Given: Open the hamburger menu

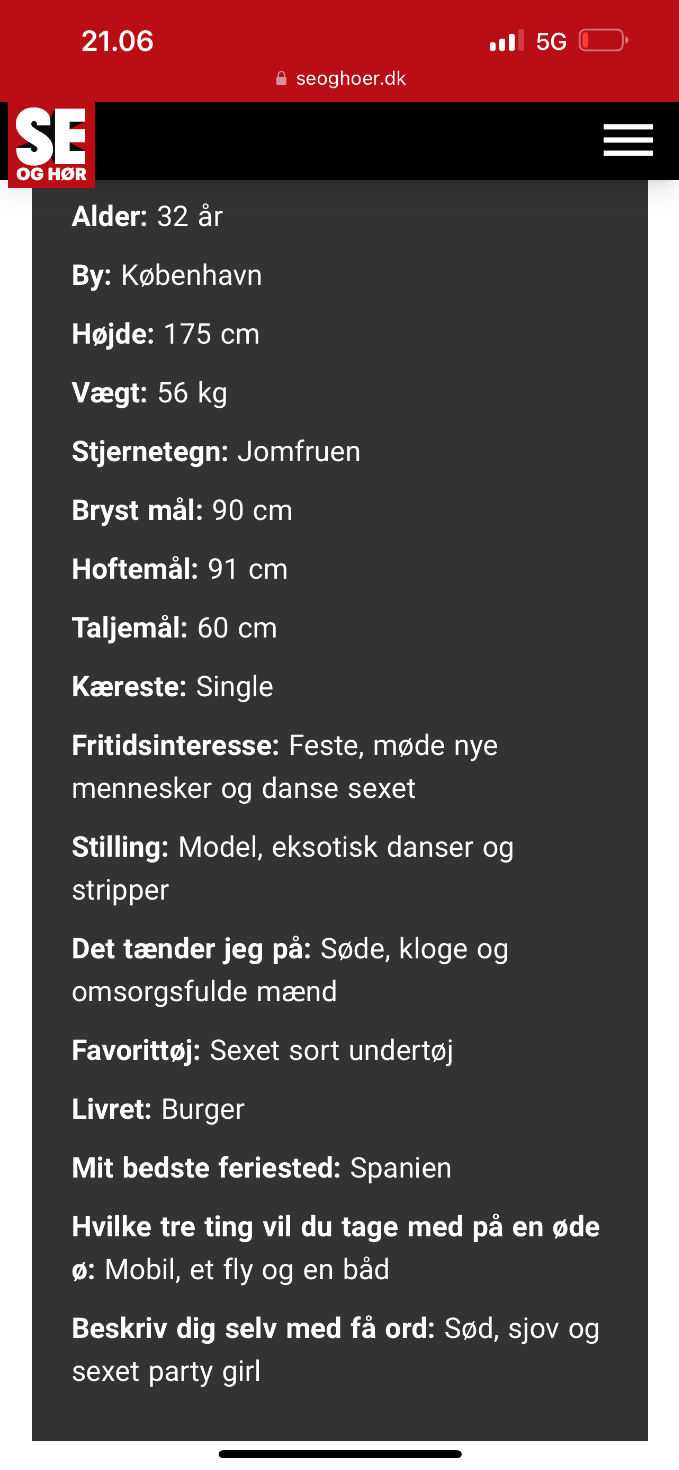Looking at the screenshot, I should [x=628, y=140].
